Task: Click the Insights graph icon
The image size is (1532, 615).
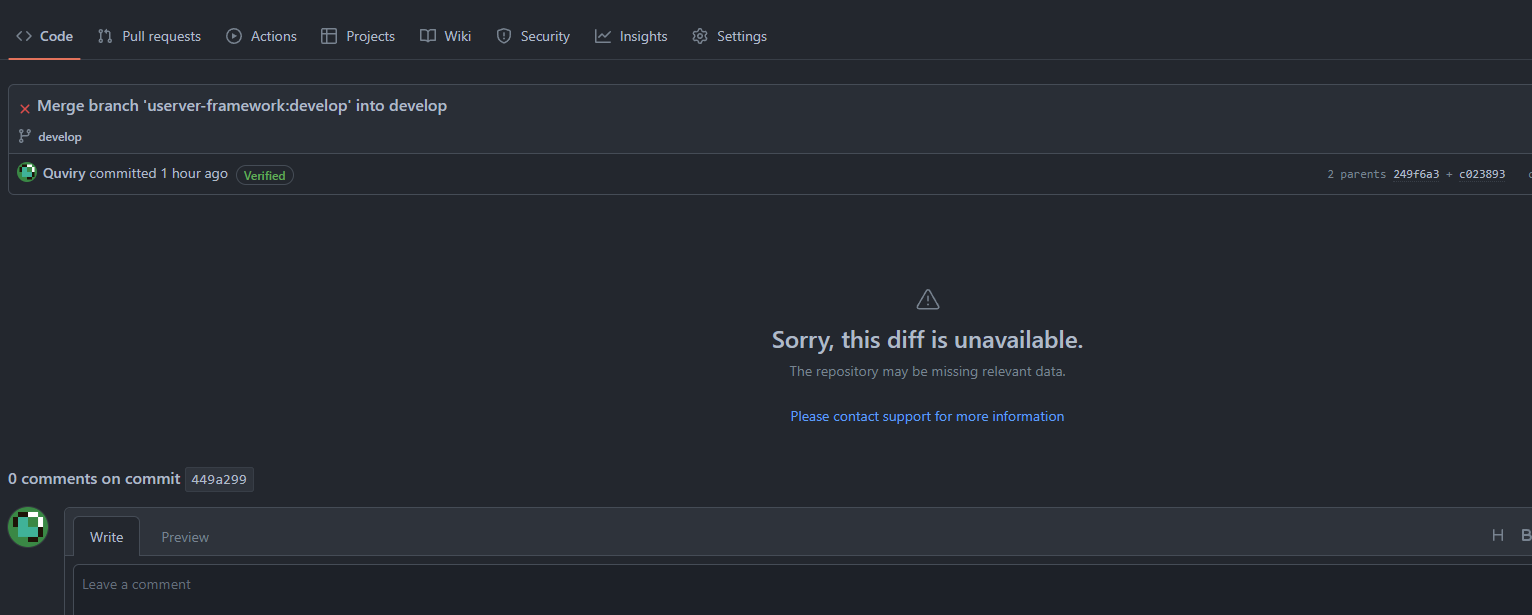Action: click(602, 35)
